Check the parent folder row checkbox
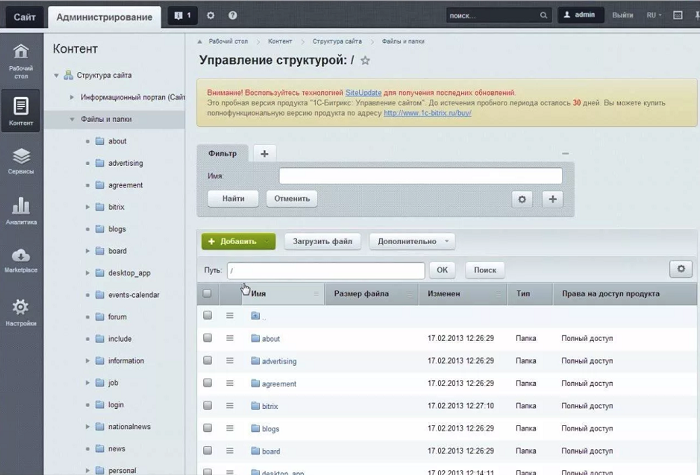The image size is (700, 475). click(x=207, y=315)
